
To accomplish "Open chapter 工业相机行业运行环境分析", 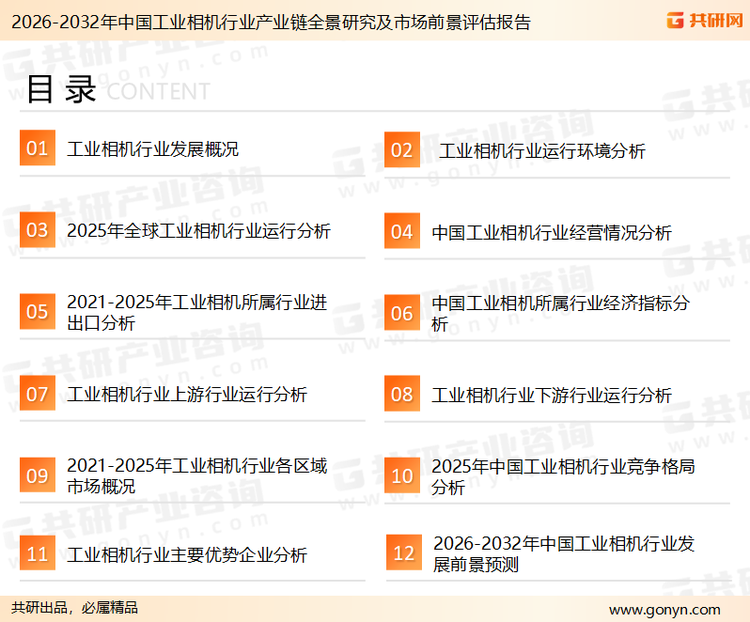I will [542, 151].
